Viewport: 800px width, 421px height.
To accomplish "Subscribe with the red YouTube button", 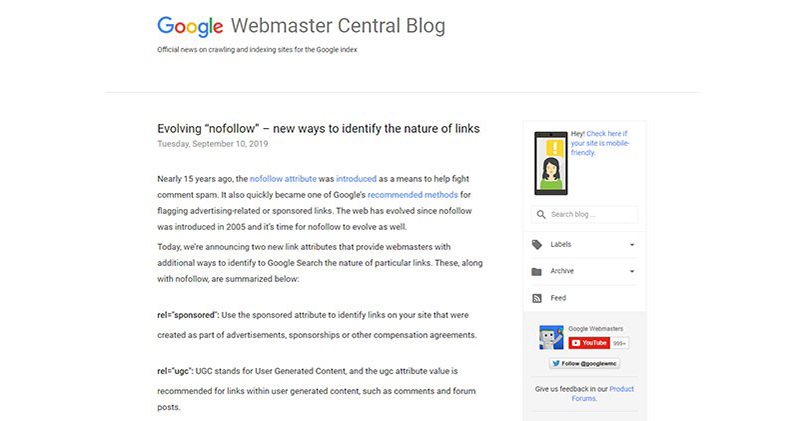I will click(x=589, y=343).
